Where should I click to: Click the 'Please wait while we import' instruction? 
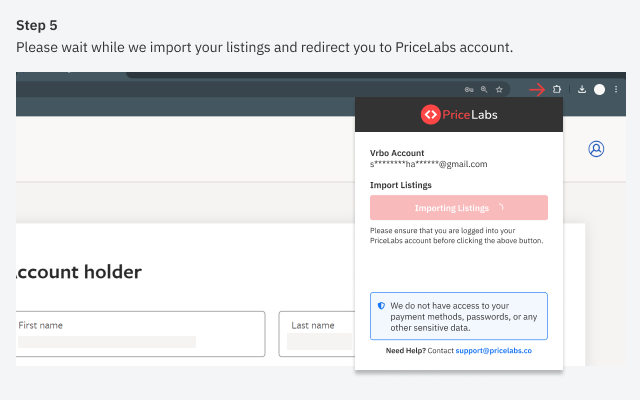point(264,47)
